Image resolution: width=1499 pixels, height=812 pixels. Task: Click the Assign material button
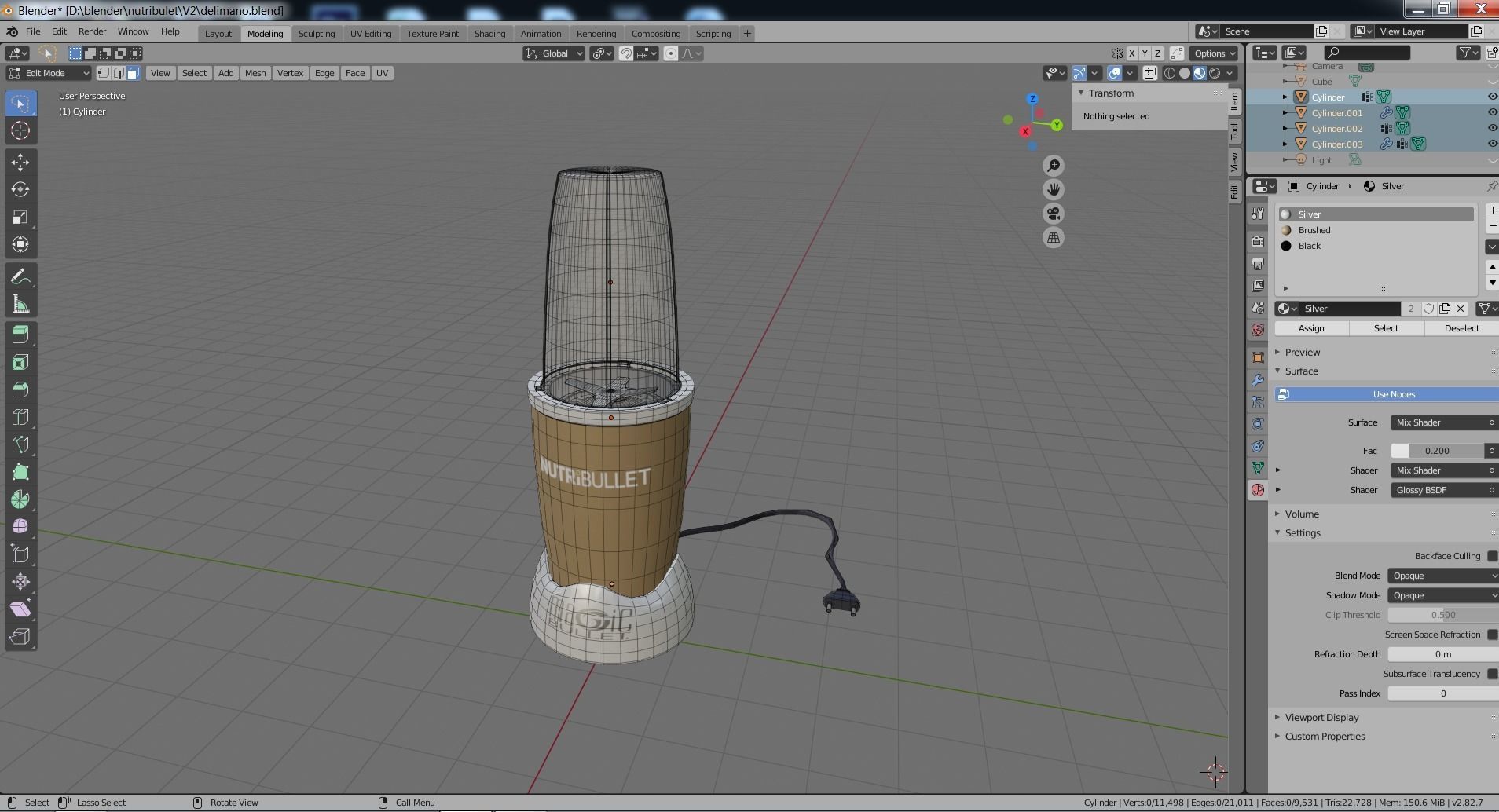(1311, 328)
